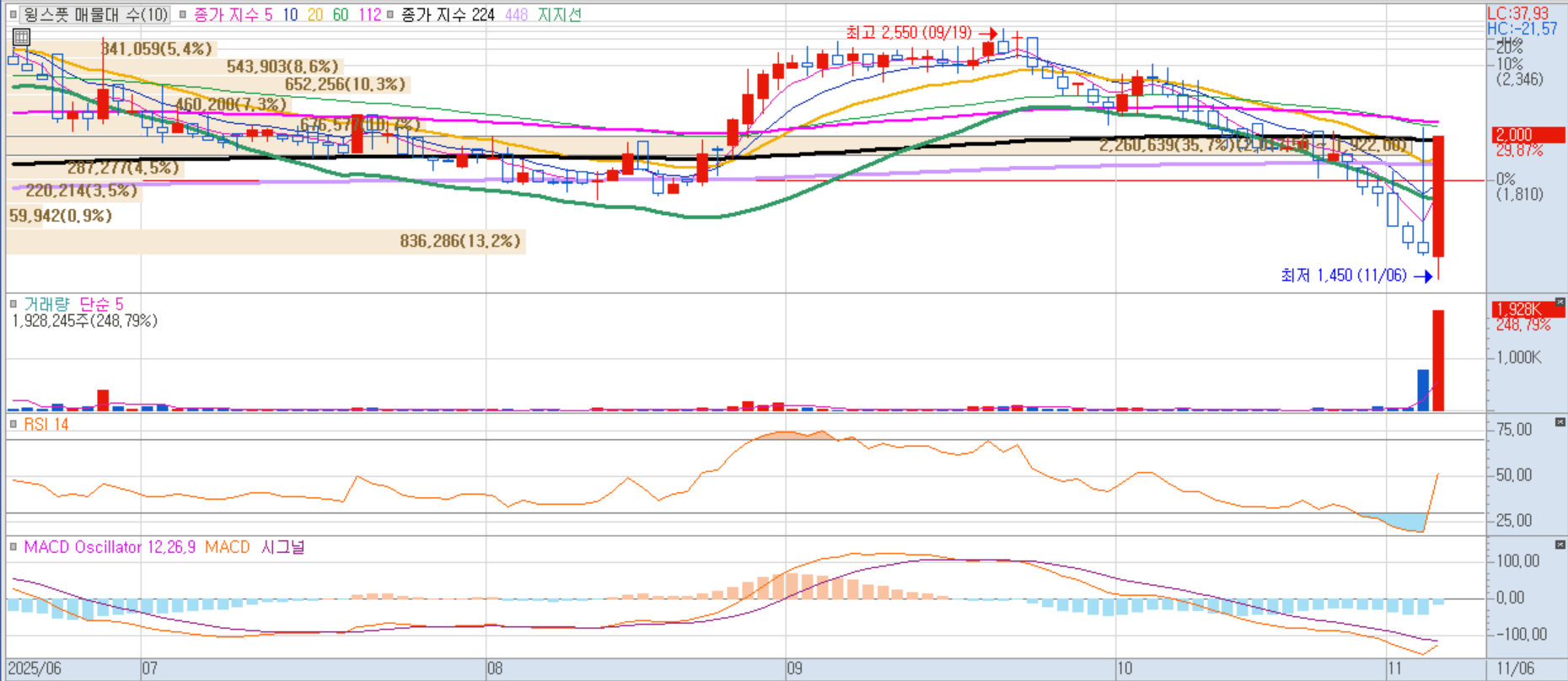The width and height of the screenshot is (1568, 681).
Task: Click the 시그널 signal line label
Action: pyautogui.click(x=283, y=547)
